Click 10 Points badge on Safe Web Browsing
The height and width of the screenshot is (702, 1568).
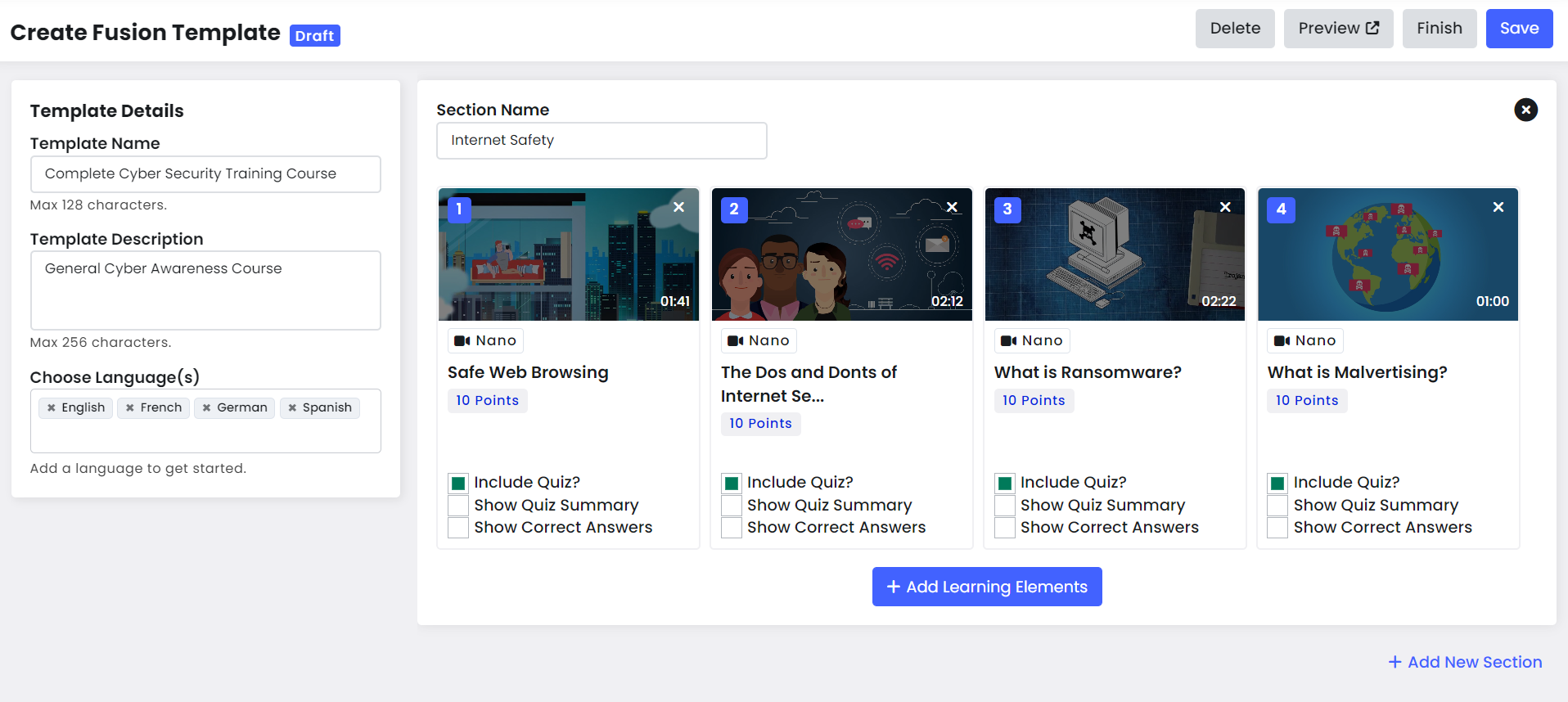[x=487, y=400]
